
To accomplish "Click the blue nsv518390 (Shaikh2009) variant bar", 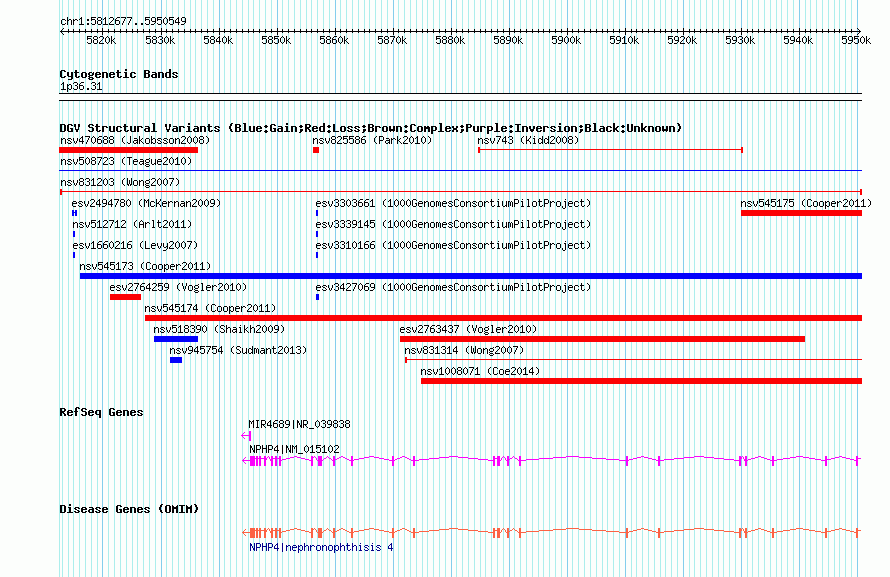I will click(175, 339).
